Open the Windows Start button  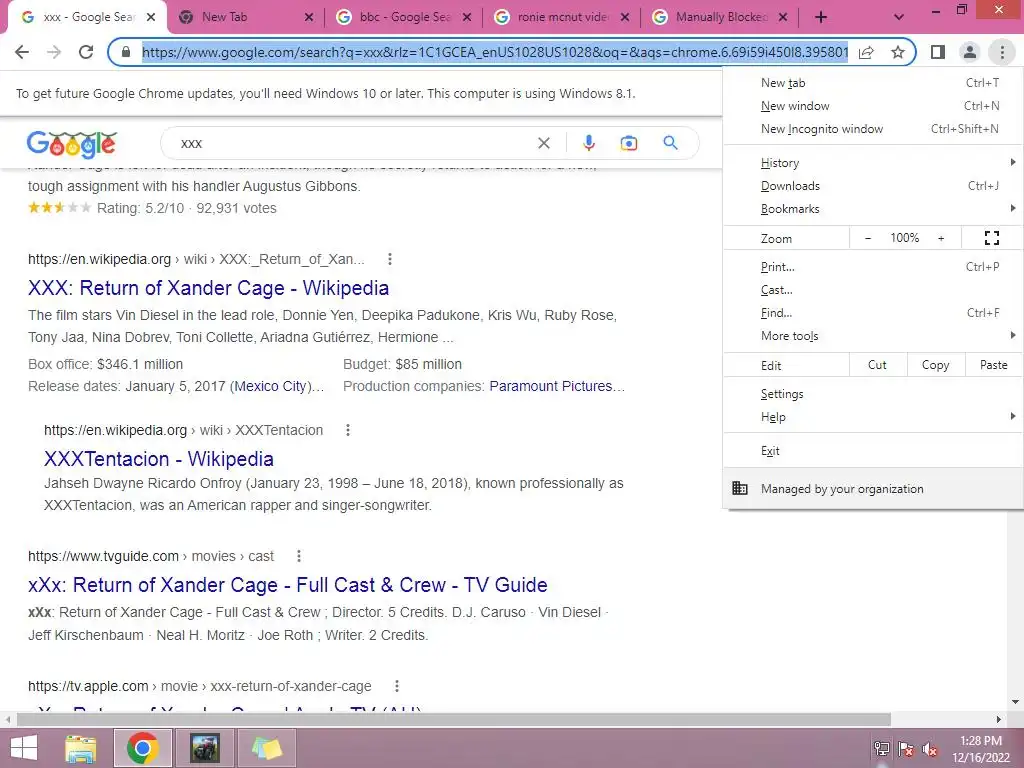[24, 748]
